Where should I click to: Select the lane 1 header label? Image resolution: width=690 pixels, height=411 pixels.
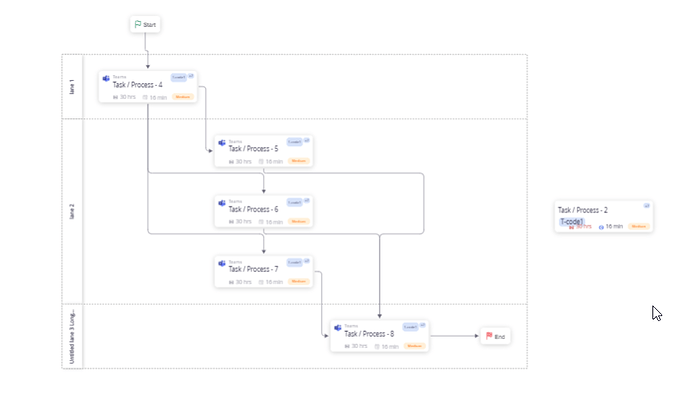tap(72, 87)
